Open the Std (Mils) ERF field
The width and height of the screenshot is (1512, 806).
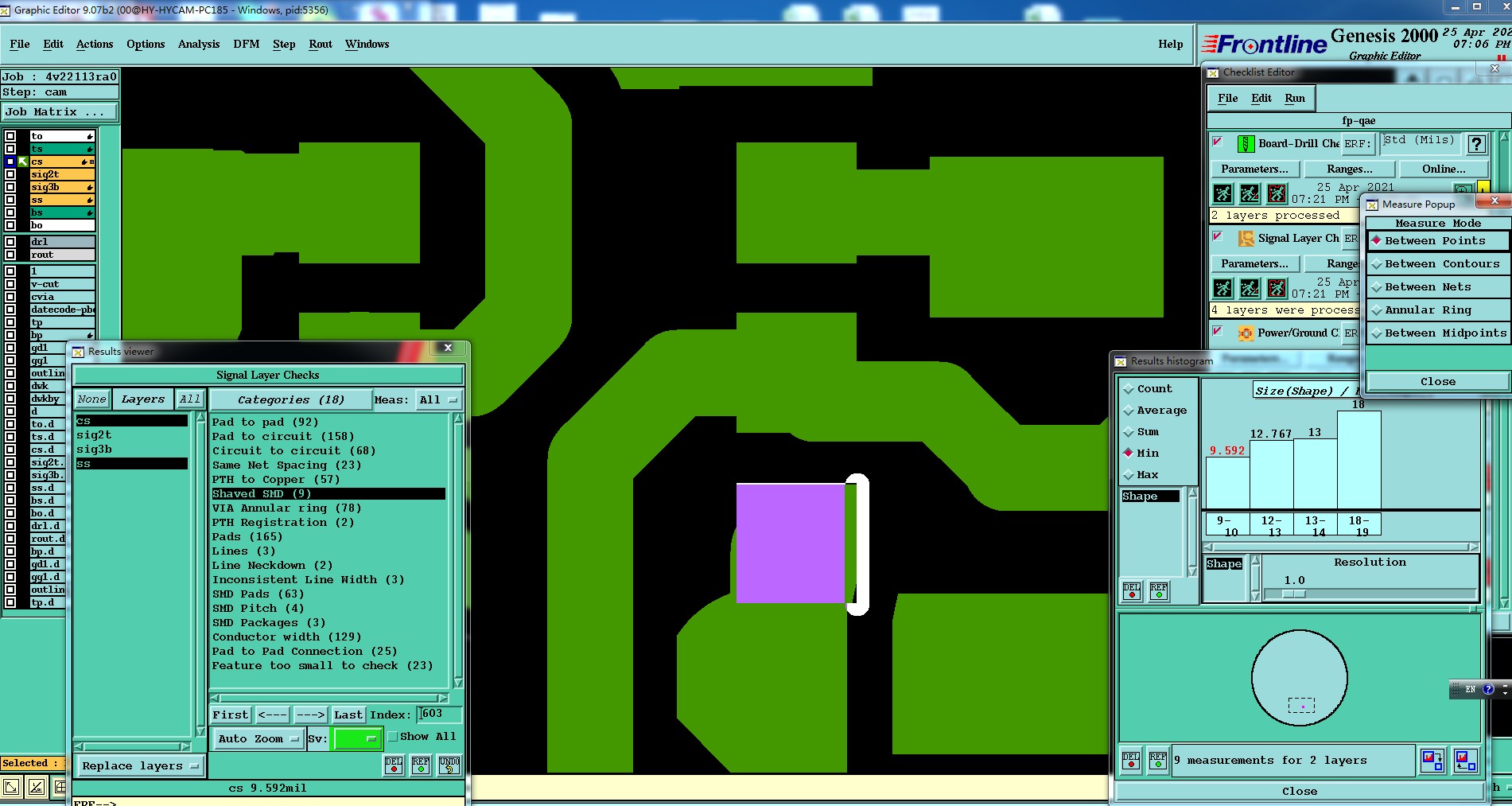(x=1420, y=142)
